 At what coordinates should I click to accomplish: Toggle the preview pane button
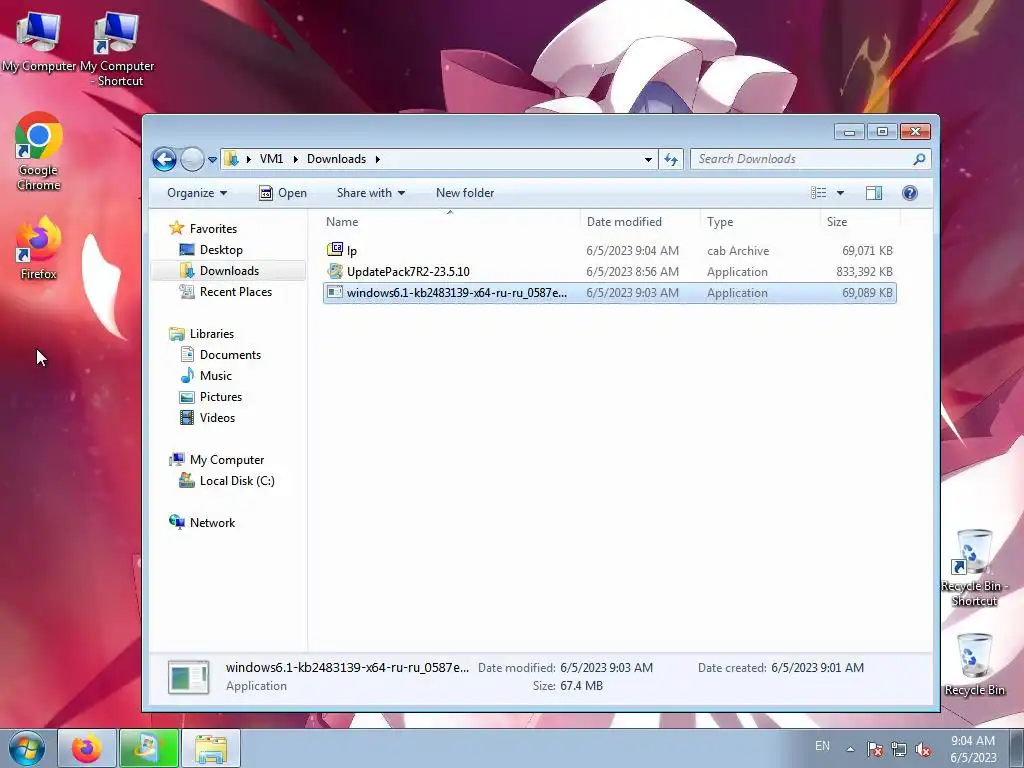click(874, 193)
